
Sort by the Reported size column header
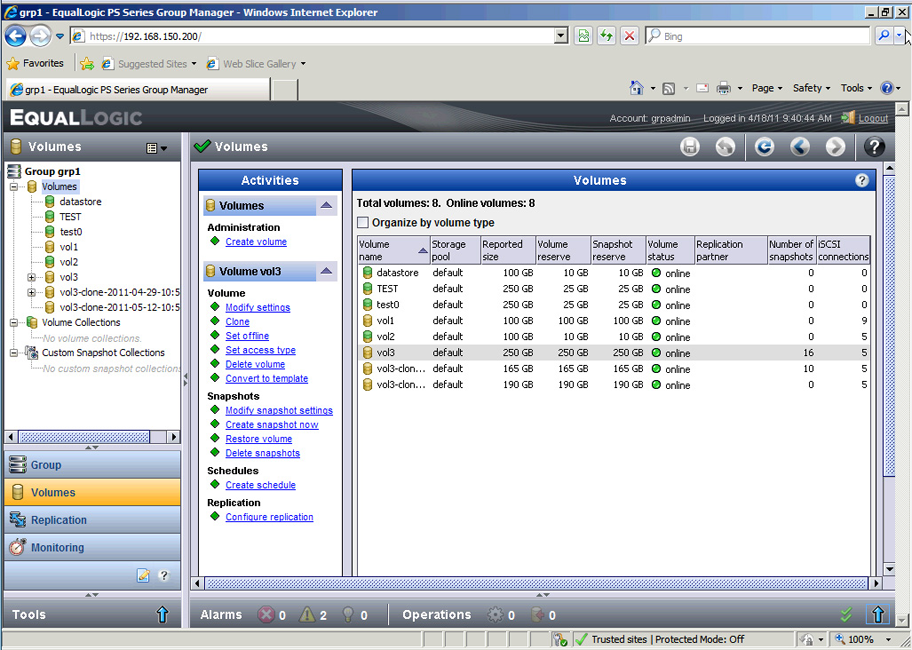[x=507, y=250]
